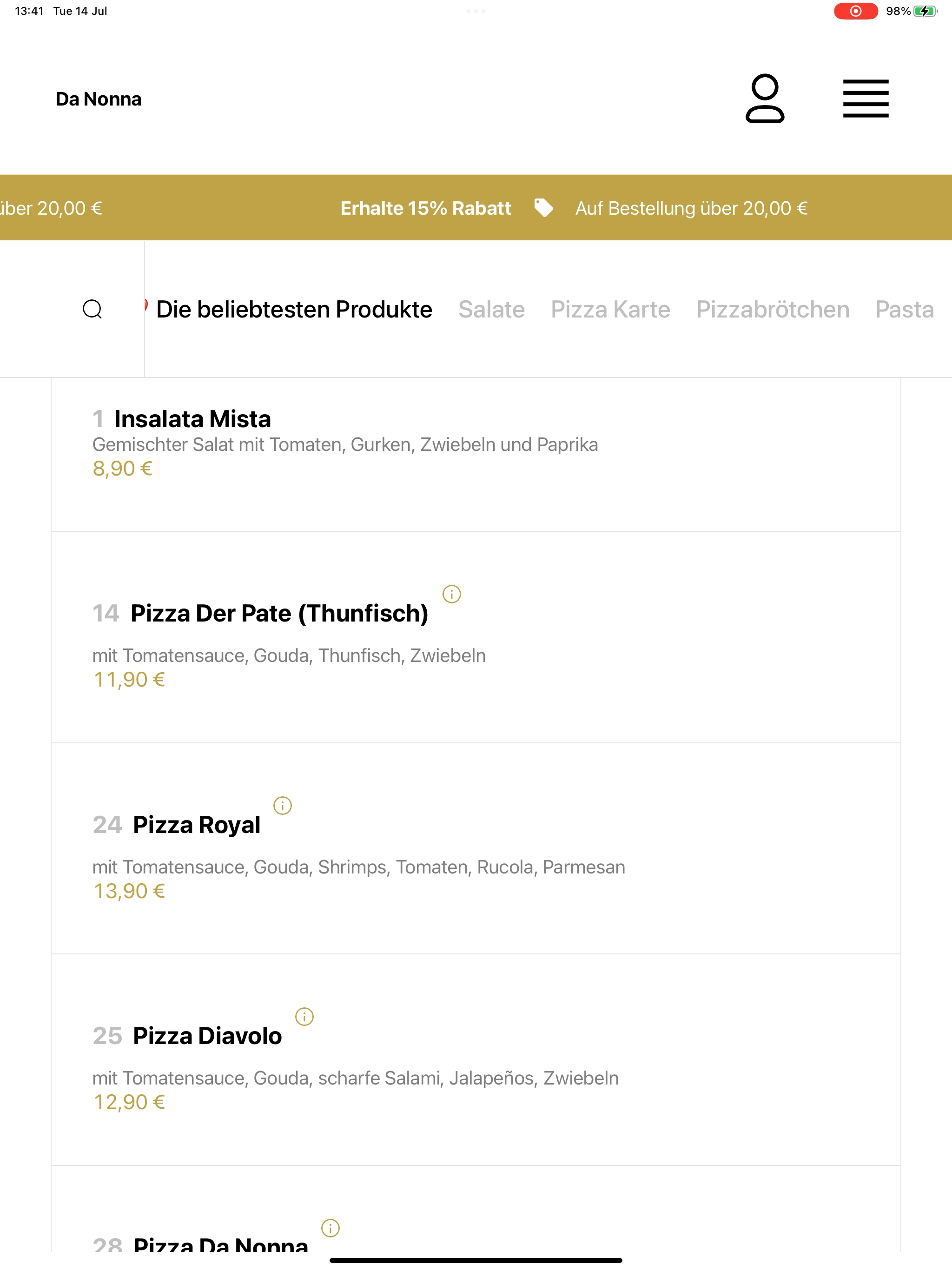Image resolution: width=952 pixels, height=1270 pixels.
Task: Tap the Insalata Mista description text
Action: [345, 444]
